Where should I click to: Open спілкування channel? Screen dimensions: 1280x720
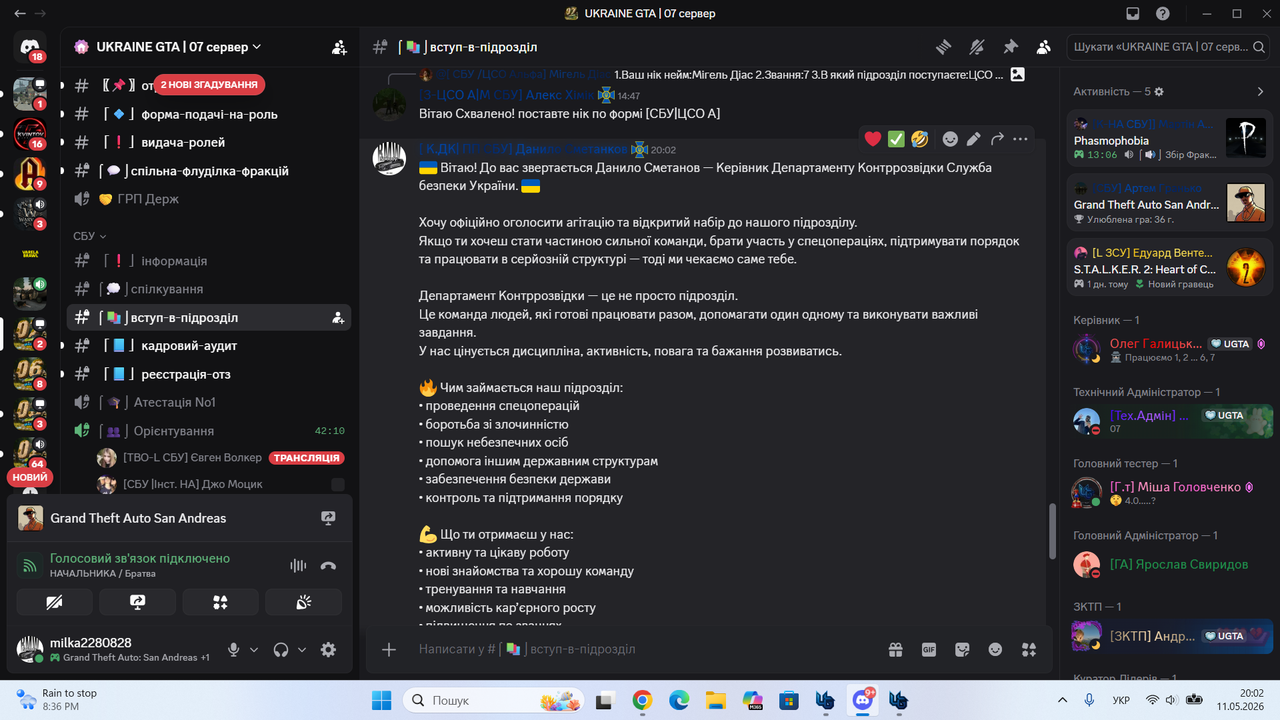tap(208, 289)
